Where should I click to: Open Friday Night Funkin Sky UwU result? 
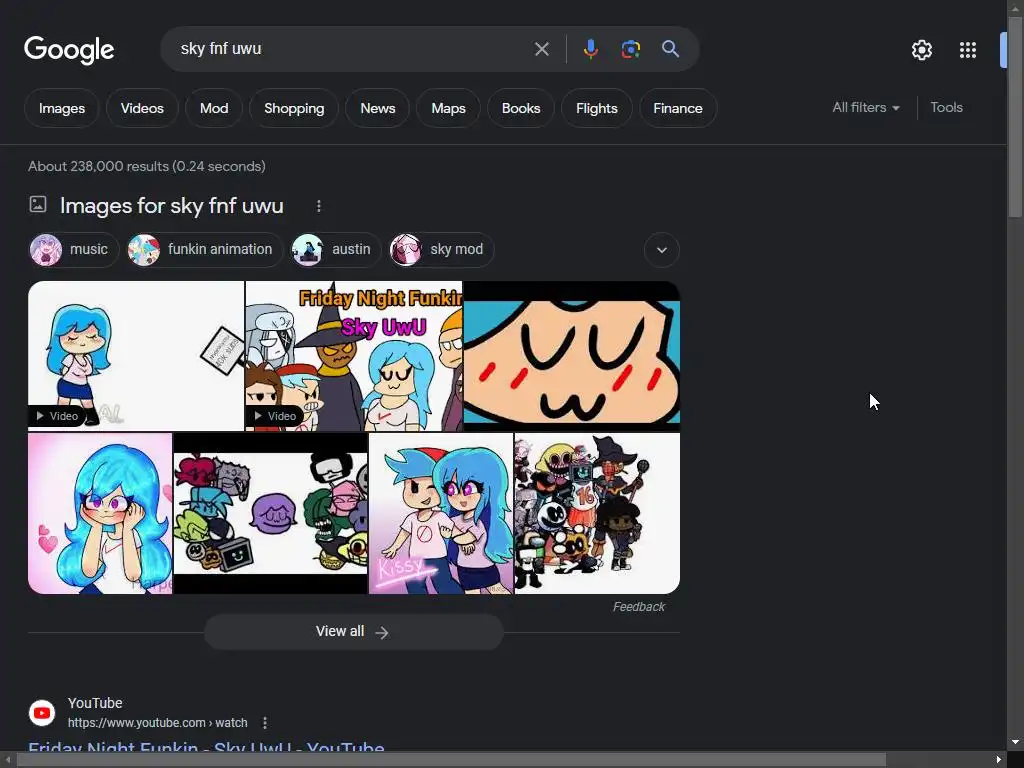pos(206,748)
